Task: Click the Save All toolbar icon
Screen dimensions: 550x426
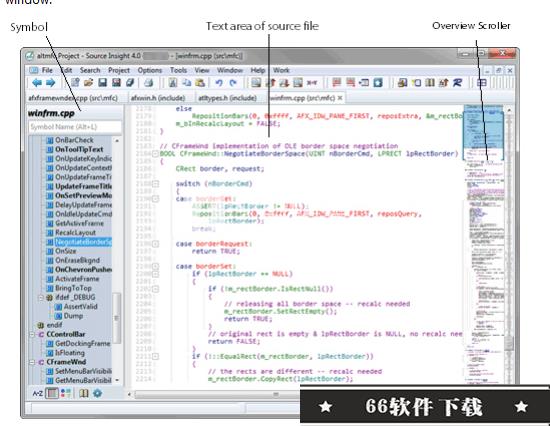Action: pyautogui.click(x=116, y=83)
